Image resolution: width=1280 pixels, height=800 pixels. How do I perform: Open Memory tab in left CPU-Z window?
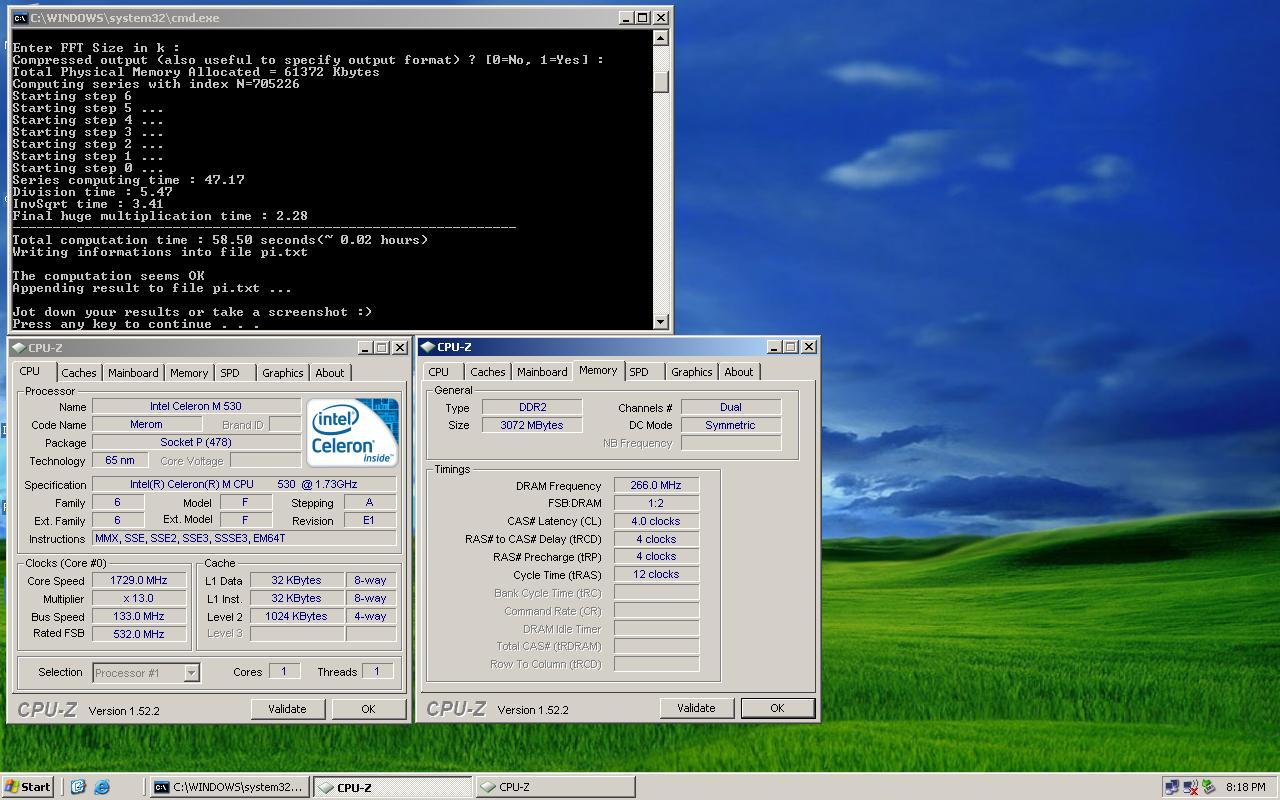pos(189,373)
